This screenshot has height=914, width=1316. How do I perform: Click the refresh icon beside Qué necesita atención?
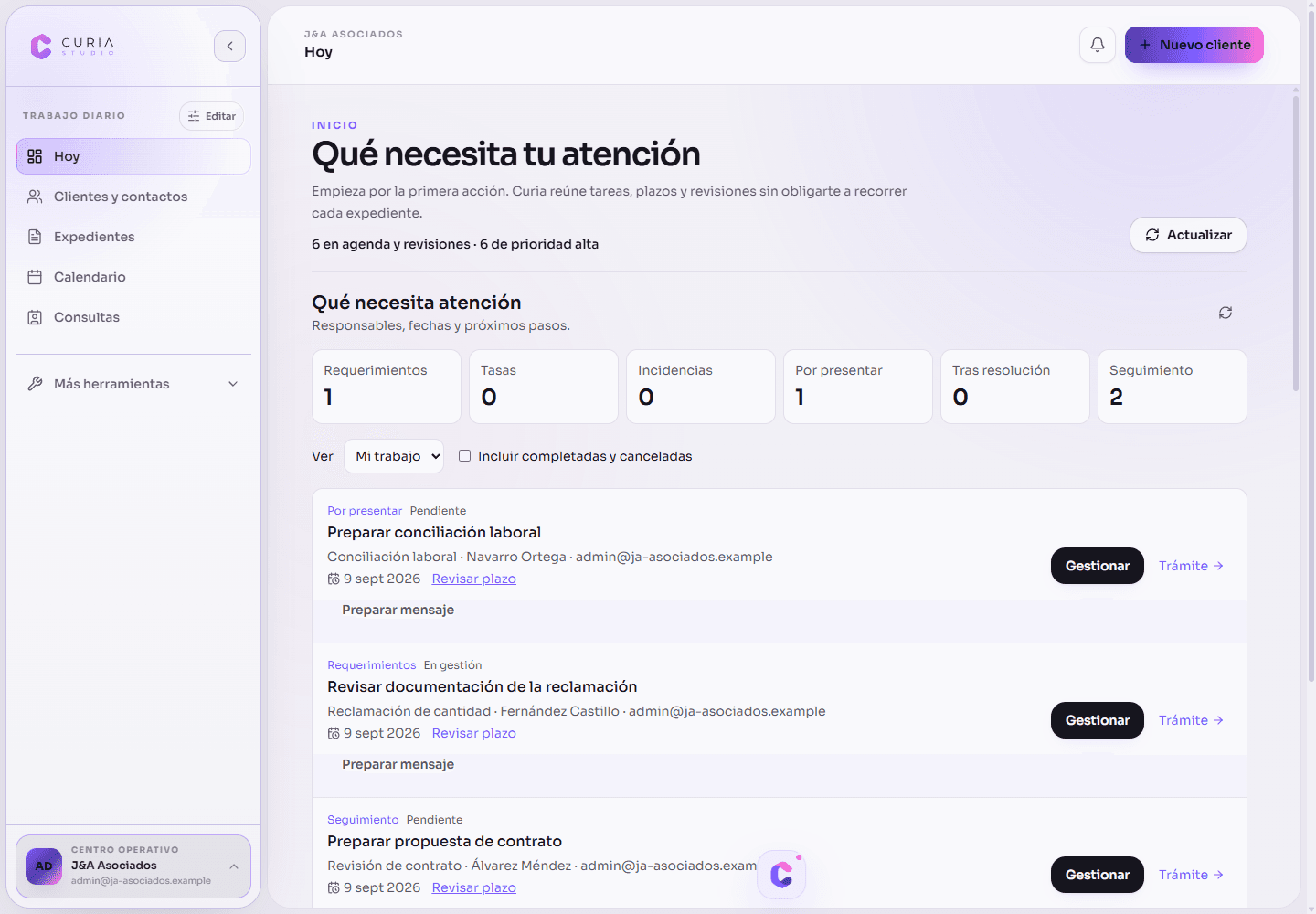point(1226,313)
